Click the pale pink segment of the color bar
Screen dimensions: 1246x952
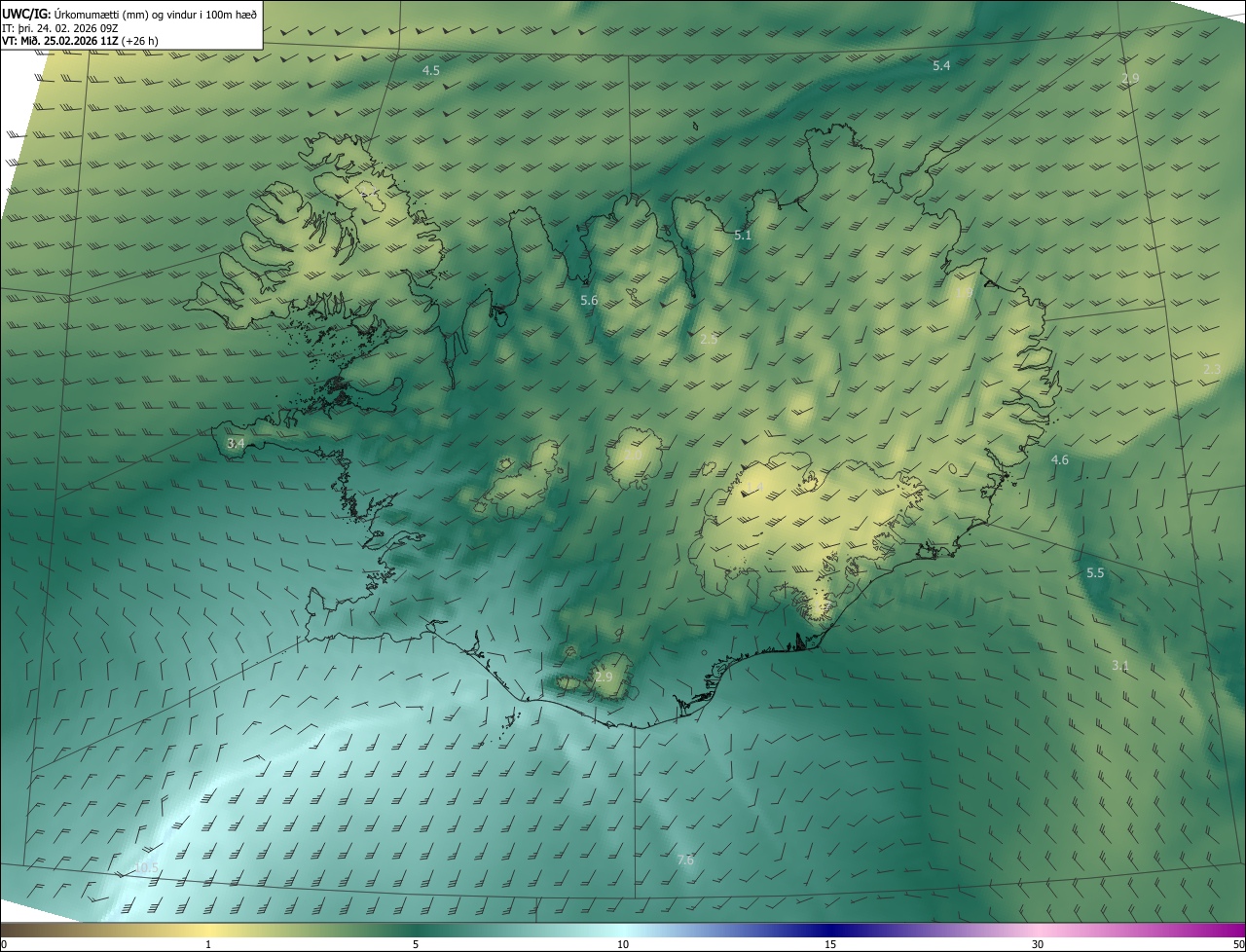coord(1038,930)
